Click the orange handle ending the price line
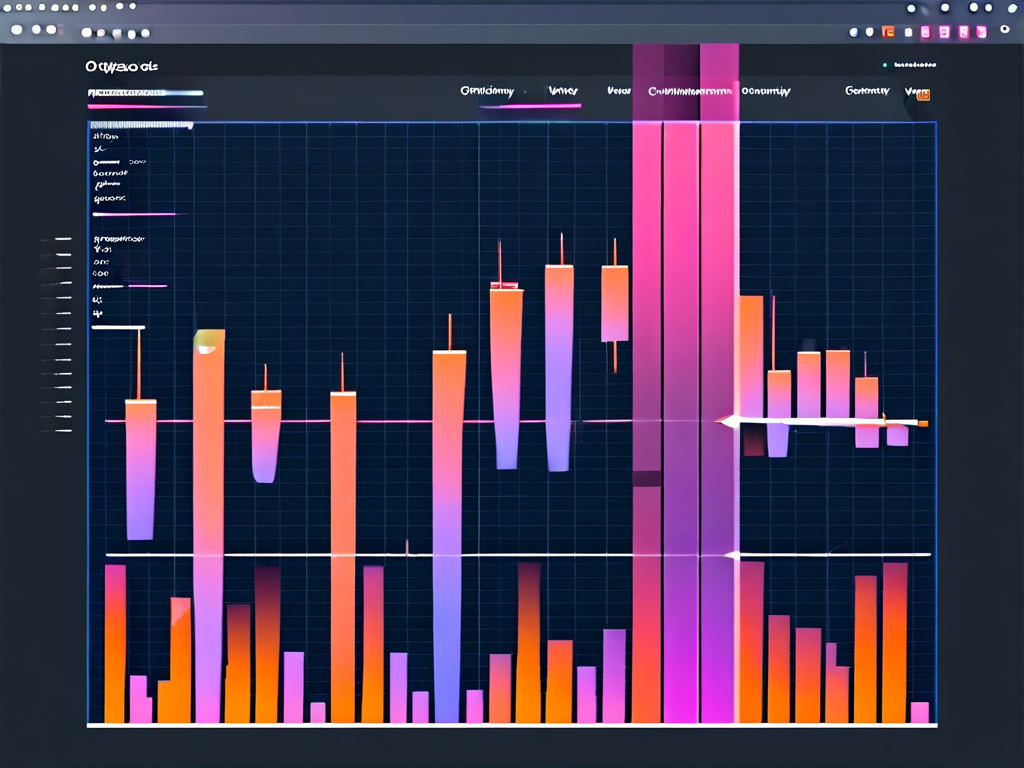Screen dimensions: 1024x768 tap(922, 423)
